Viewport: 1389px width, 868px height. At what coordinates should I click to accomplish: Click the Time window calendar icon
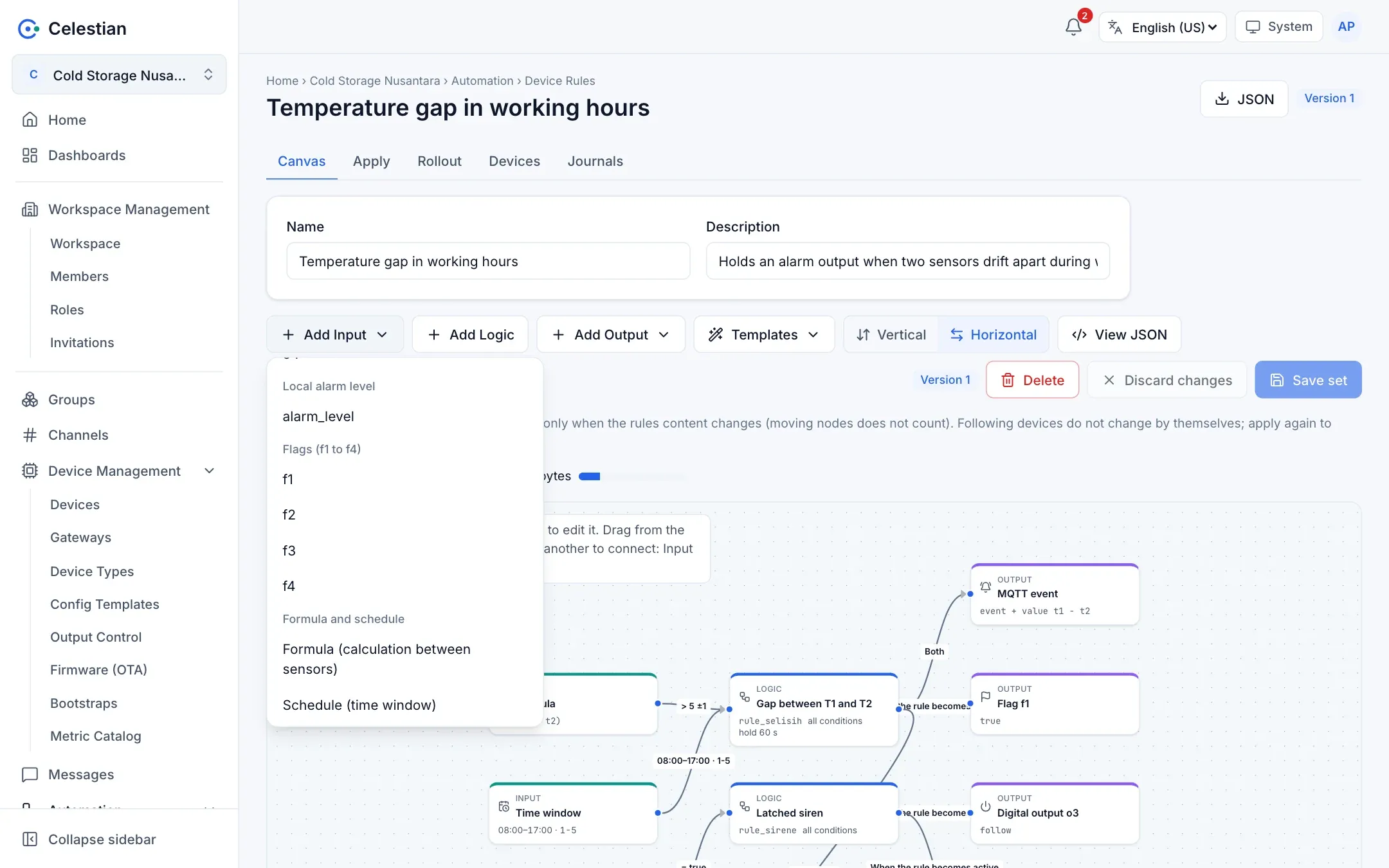click(504, 806)
